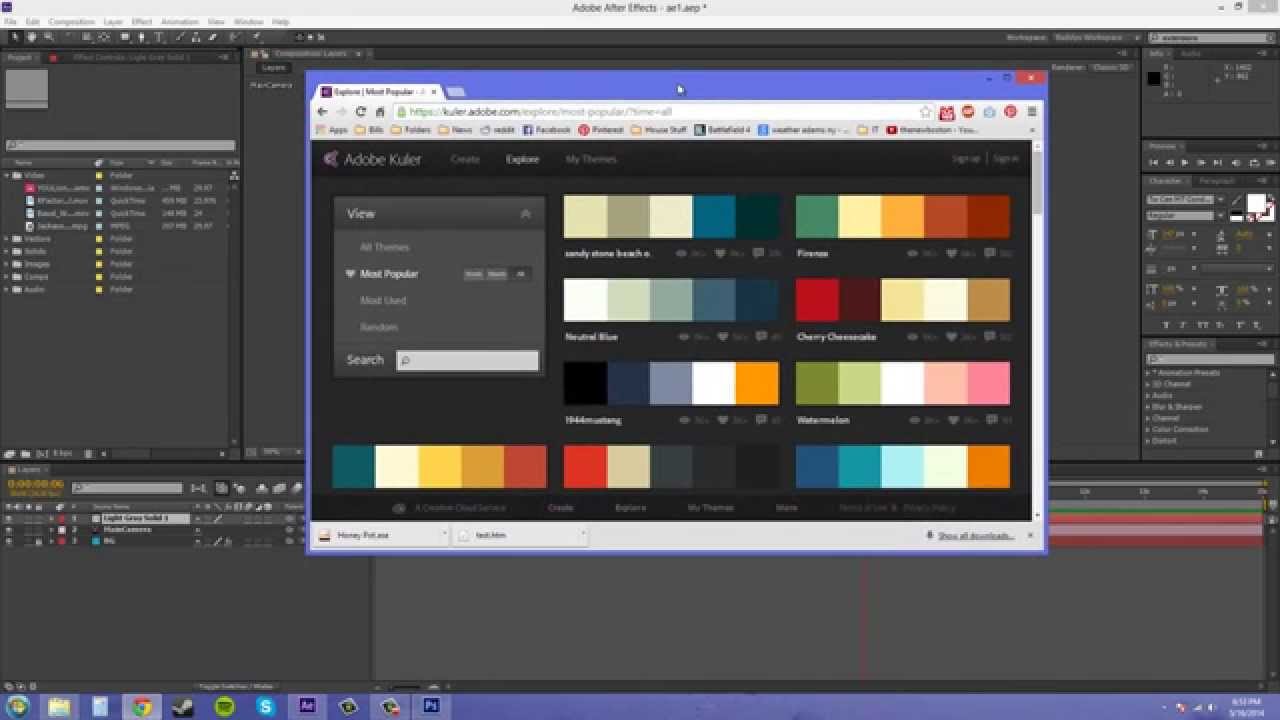Select the Zoom tool in After Effects toolbar

[x=49, y=37]
